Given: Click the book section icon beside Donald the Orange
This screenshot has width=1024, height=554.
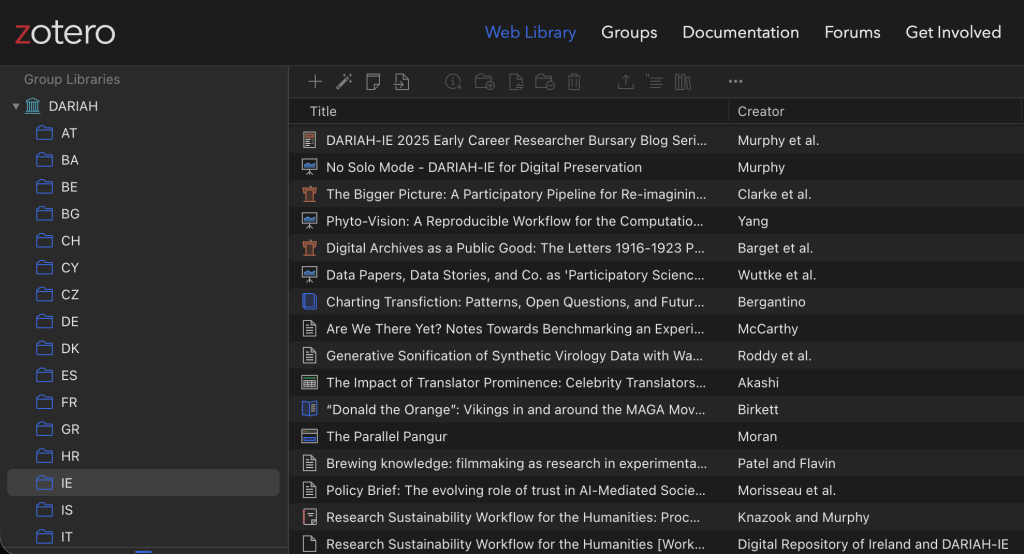Looking at the screenshot, I should [310, 409].
